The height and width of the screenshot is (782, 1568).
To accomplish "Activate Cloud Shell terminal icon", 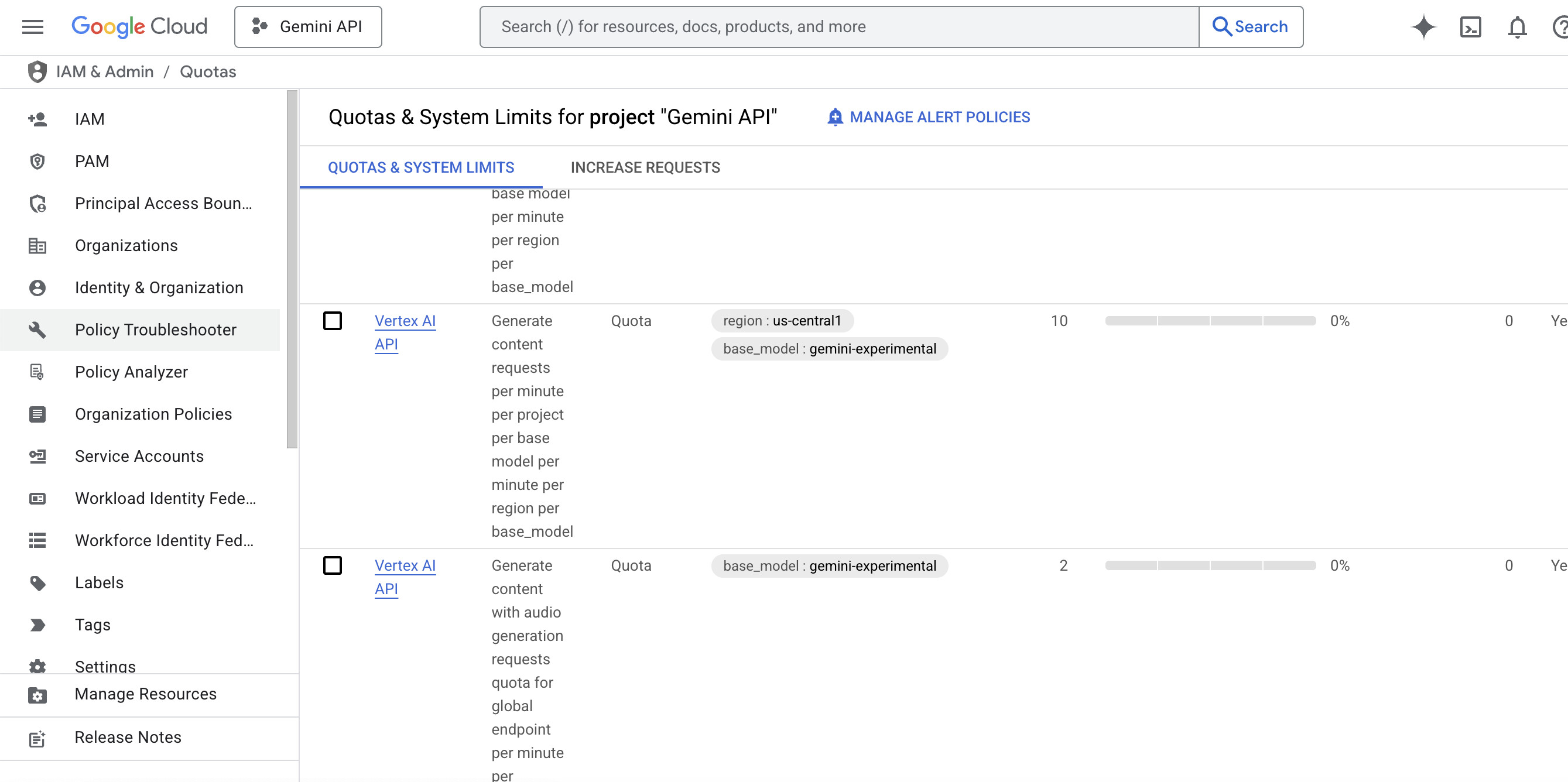I will click(1470, 27).
